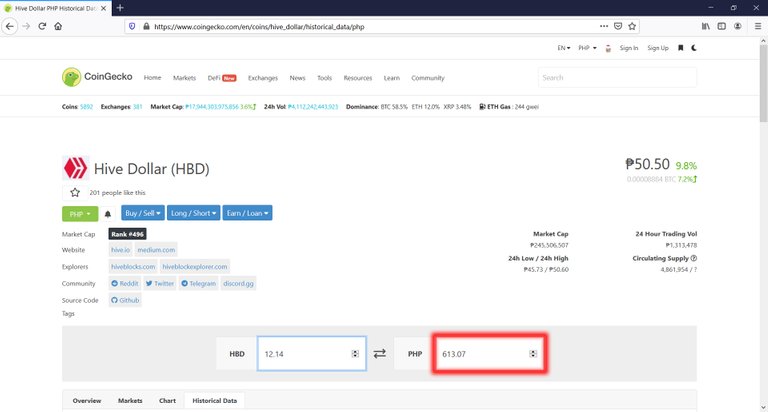Bookmark this page with Firefox star icon
The height and width of the screenshot is (412, 768).
pos(632,26)
